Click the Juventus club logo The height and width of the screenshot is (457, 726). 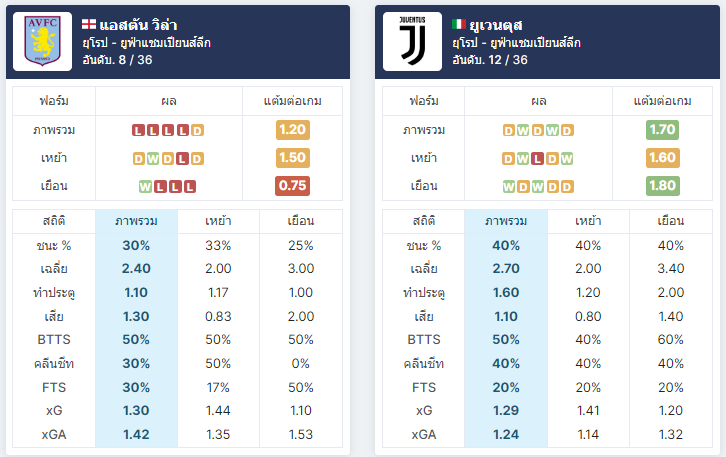[413, 42]
